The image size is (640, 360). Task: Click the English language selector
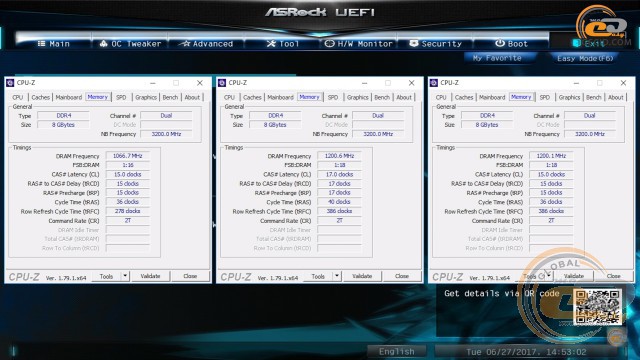pyautogui.click(x=396, y=351)
